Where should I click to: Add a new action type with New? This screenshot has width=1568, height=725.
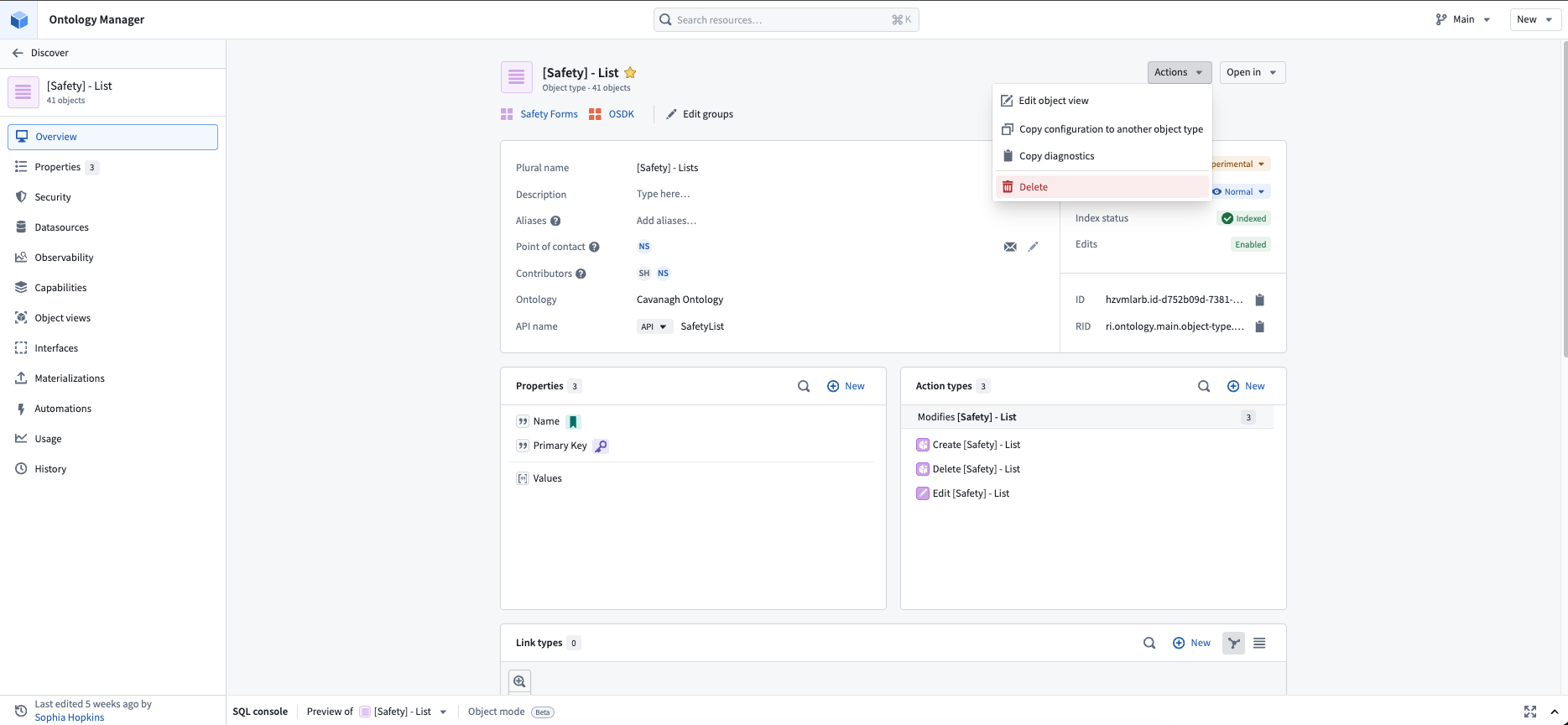pos(1246,386)
